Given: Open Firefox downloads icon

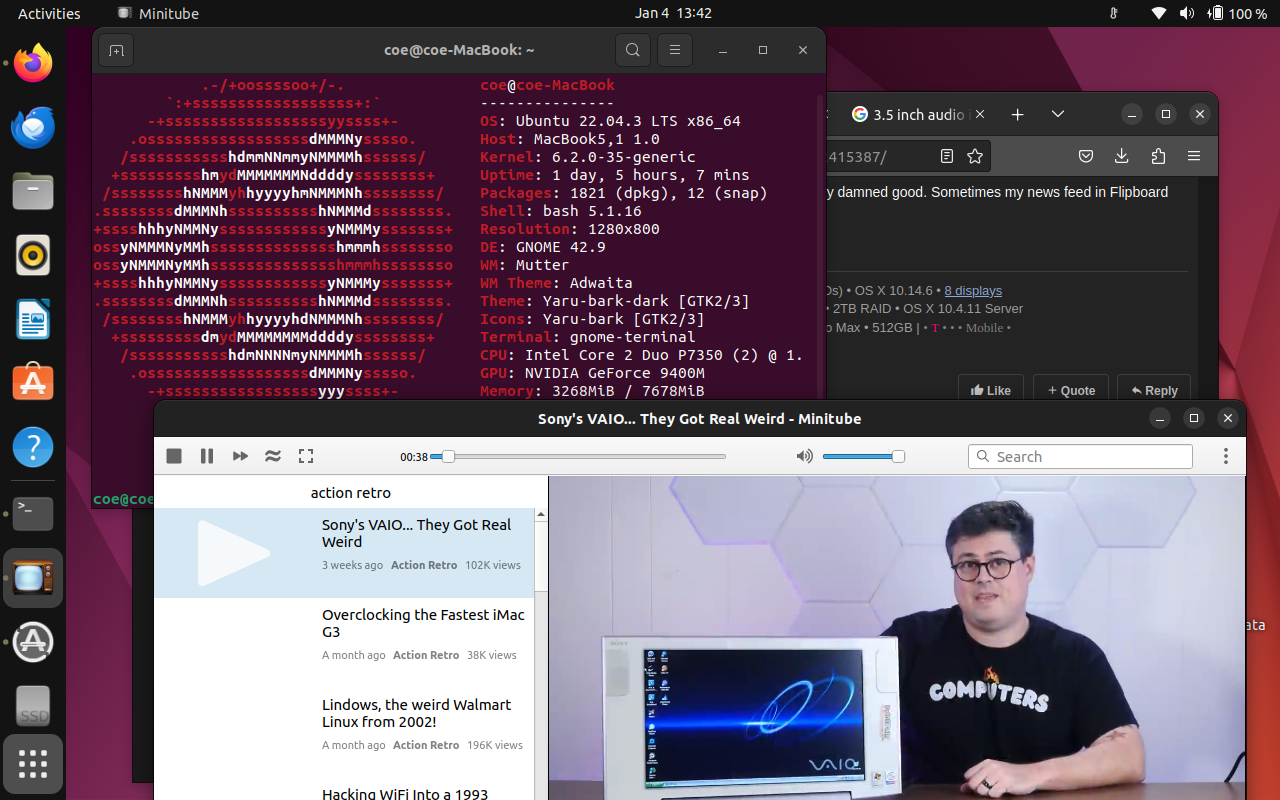Looking at the screenshot, I should 1121,156.
